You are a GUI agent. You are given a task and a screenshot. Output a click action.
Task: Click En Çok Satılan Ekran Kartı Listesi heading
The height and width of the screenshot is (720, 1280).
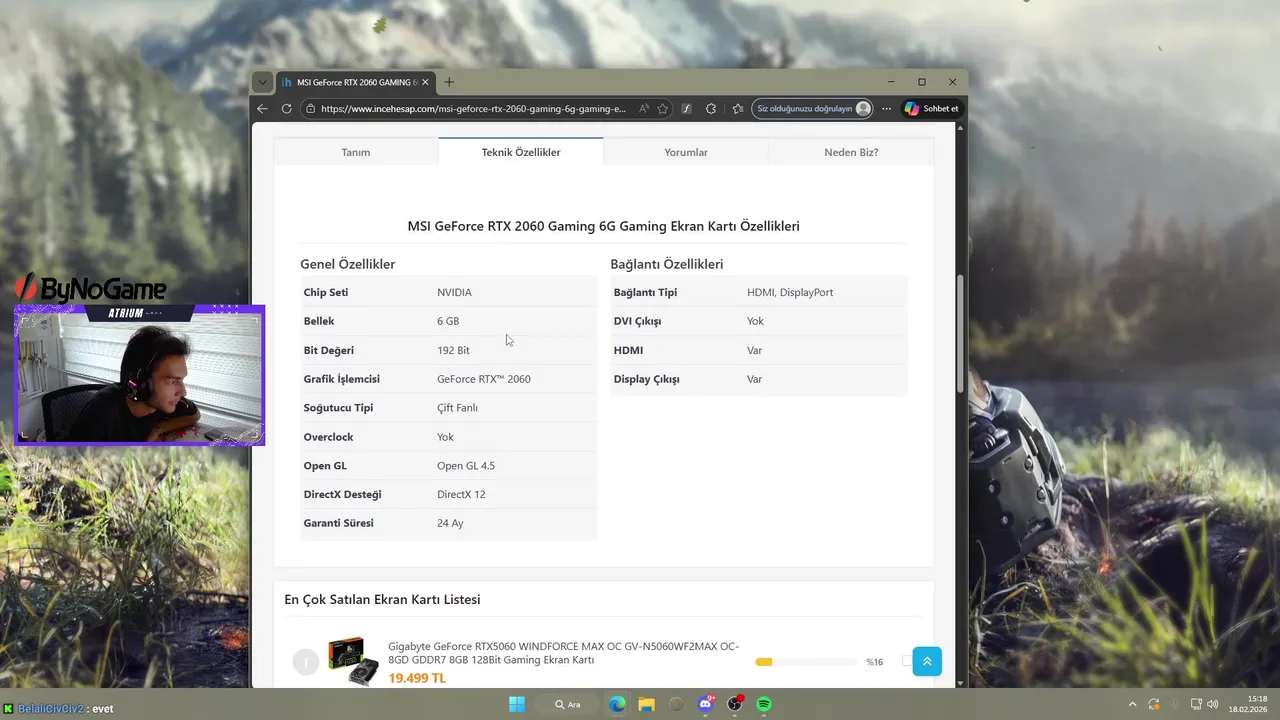[x=382, y=599]
